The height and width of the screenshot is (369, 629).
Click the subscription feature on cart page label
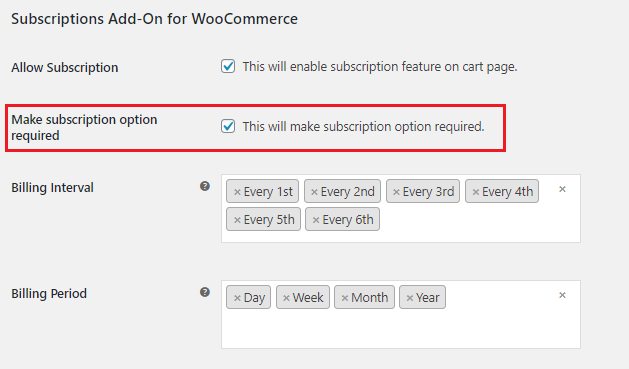[380, 67]
